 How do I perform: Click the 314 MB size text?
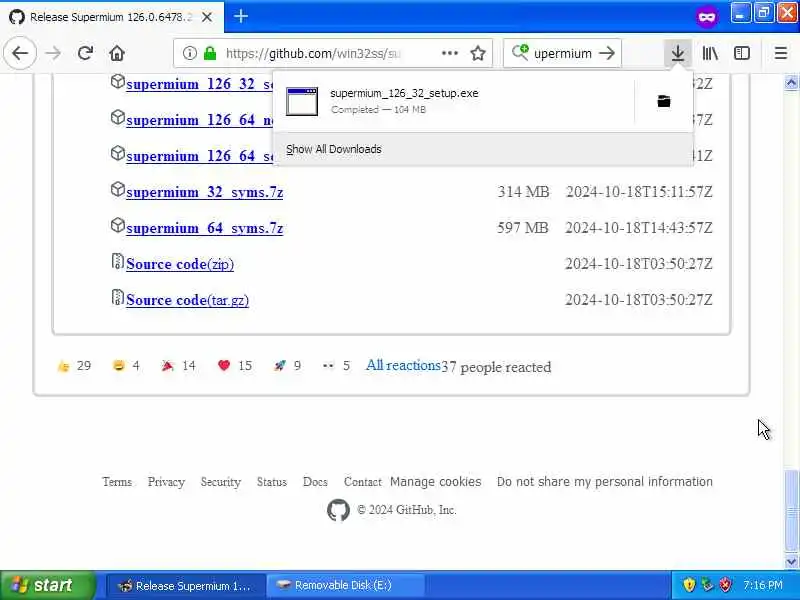click(523, 192)
